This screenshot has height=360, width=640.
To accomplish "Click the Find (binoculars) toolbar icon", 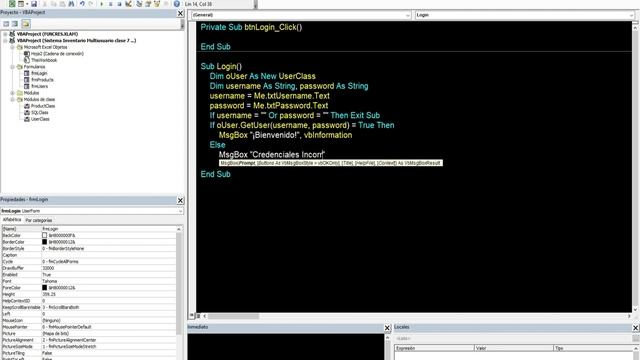I will [x=71, y=4].
